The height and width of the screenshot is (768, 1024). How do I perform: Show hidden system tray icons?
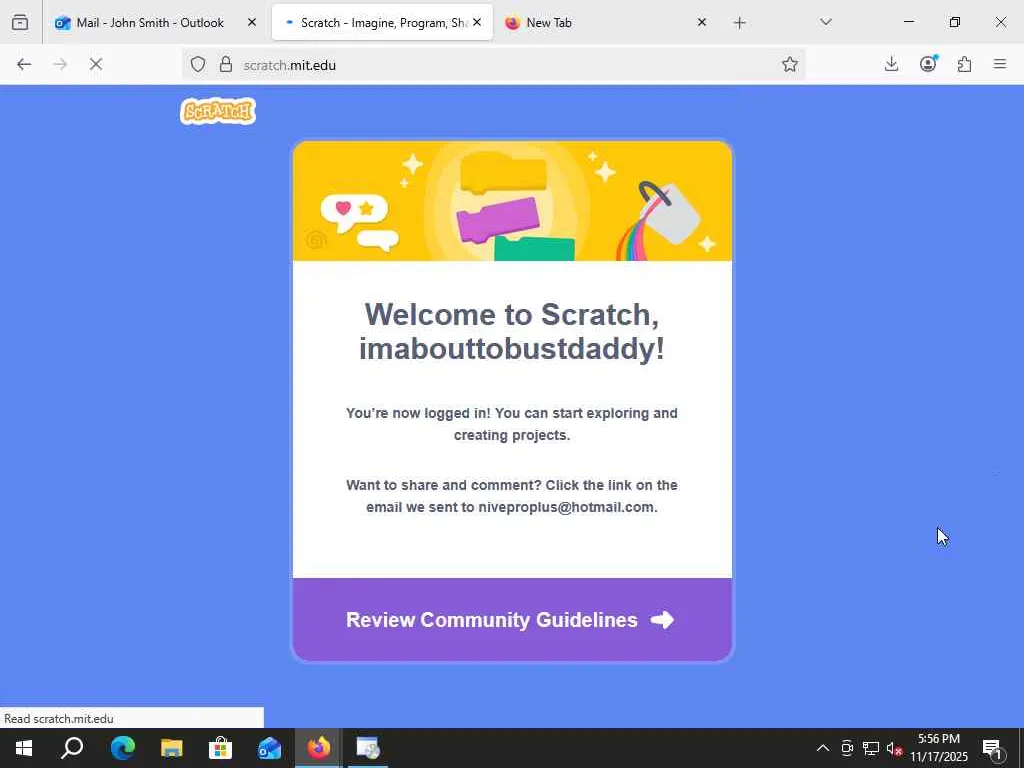tap(823, 748)
